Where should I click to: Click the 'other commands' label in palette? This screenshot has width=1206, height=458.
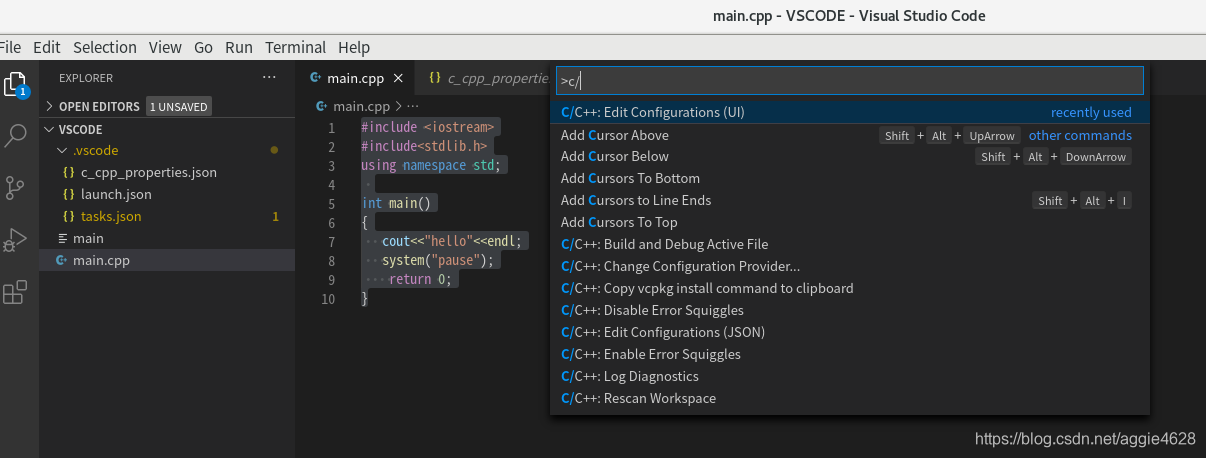coord(1080,135)
